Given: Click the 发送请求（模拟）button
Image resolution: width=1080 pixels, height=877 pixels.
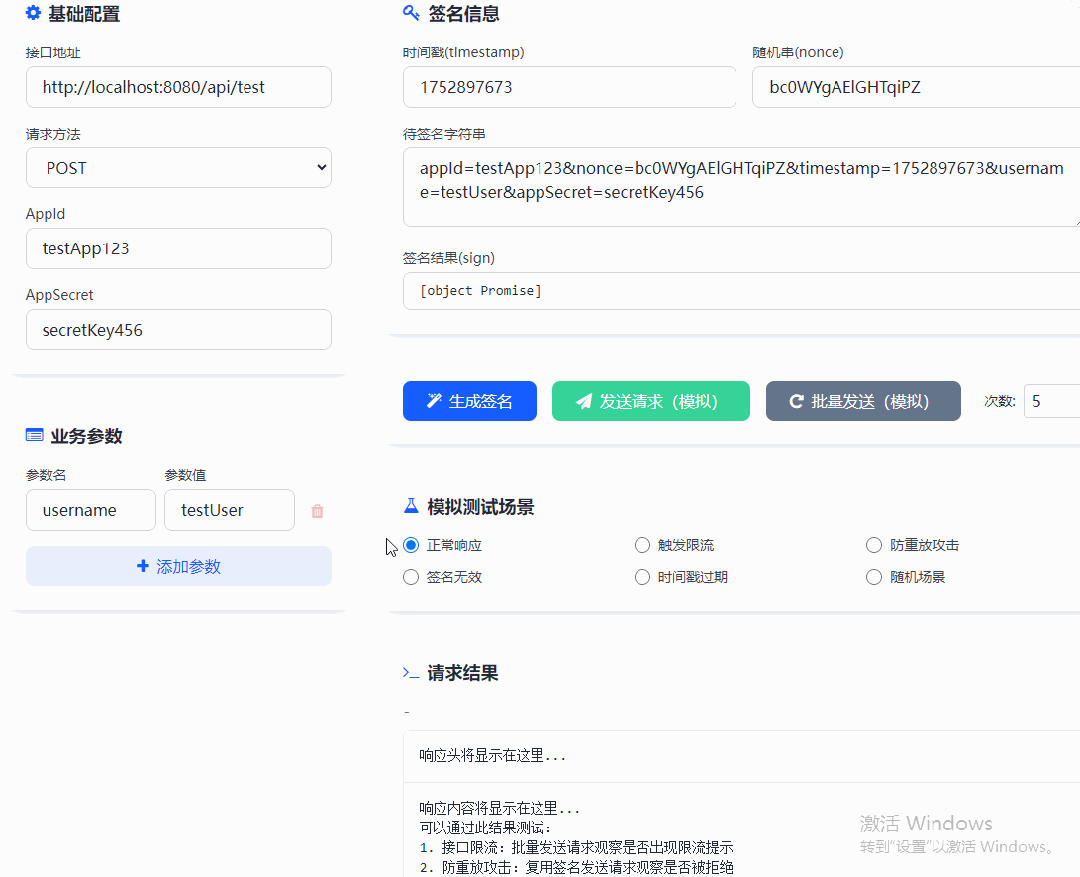Looking at the screenshot, I should point(651,401).
